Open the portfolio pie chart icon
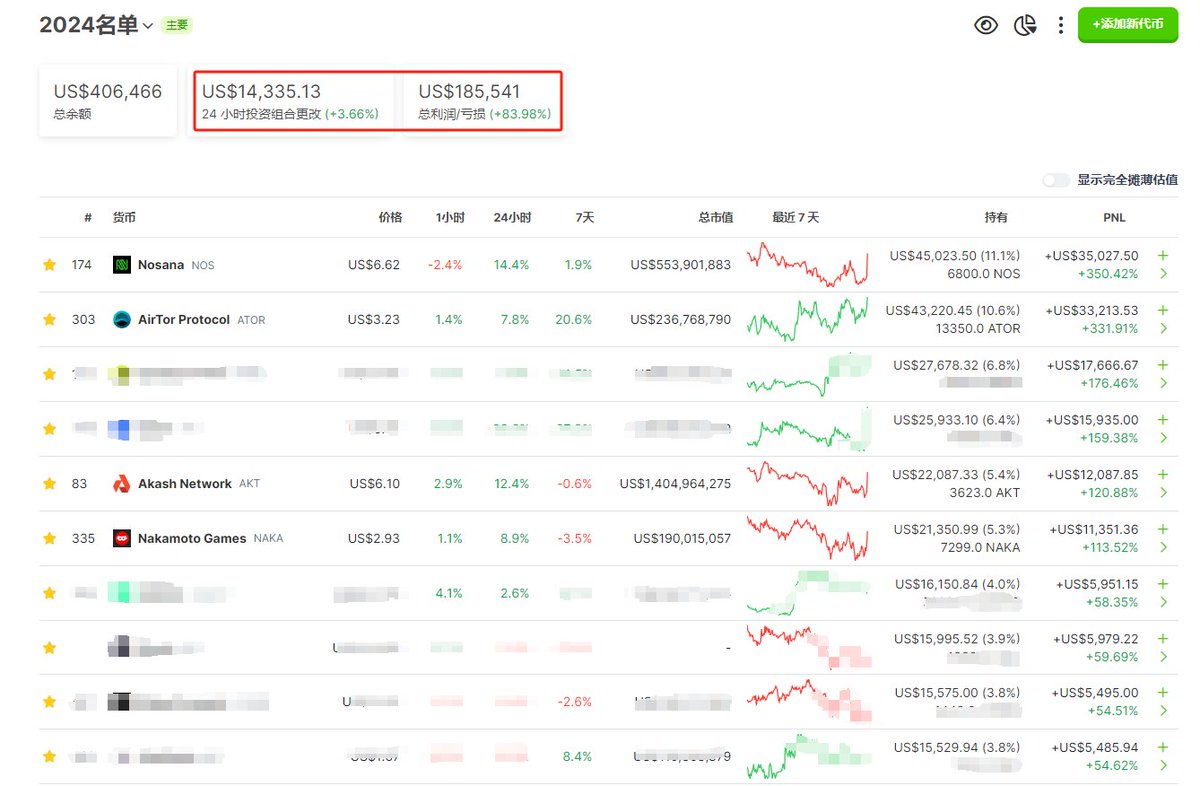Image resolution: width=1200 pixels, height=786 pixels. (1025, 25)
